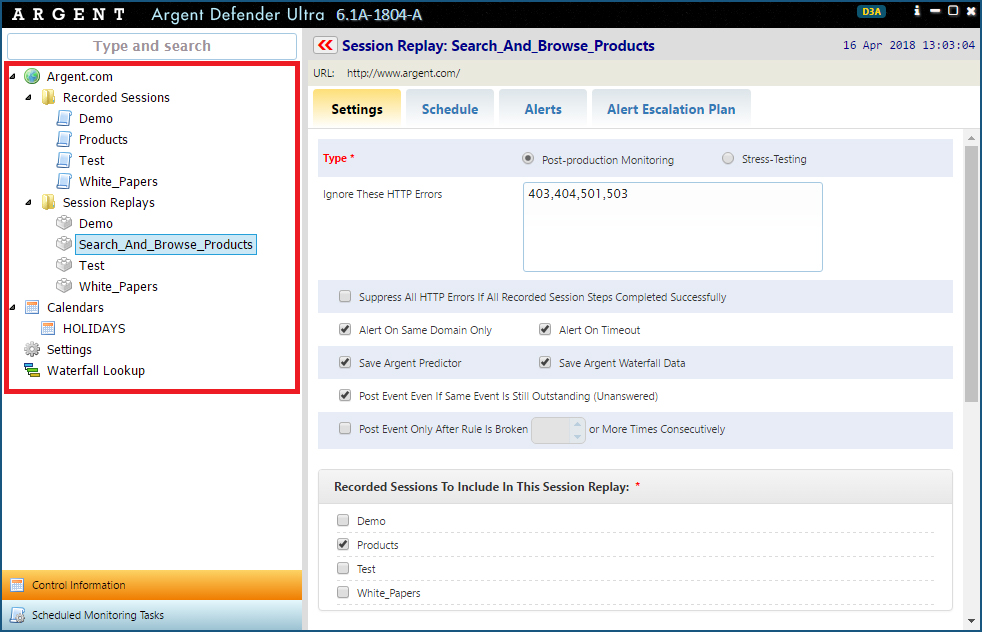Screen dimensions: 982x632
Task: Click the Ignore These HTTP Errors field
Action: tap(672, 227)
